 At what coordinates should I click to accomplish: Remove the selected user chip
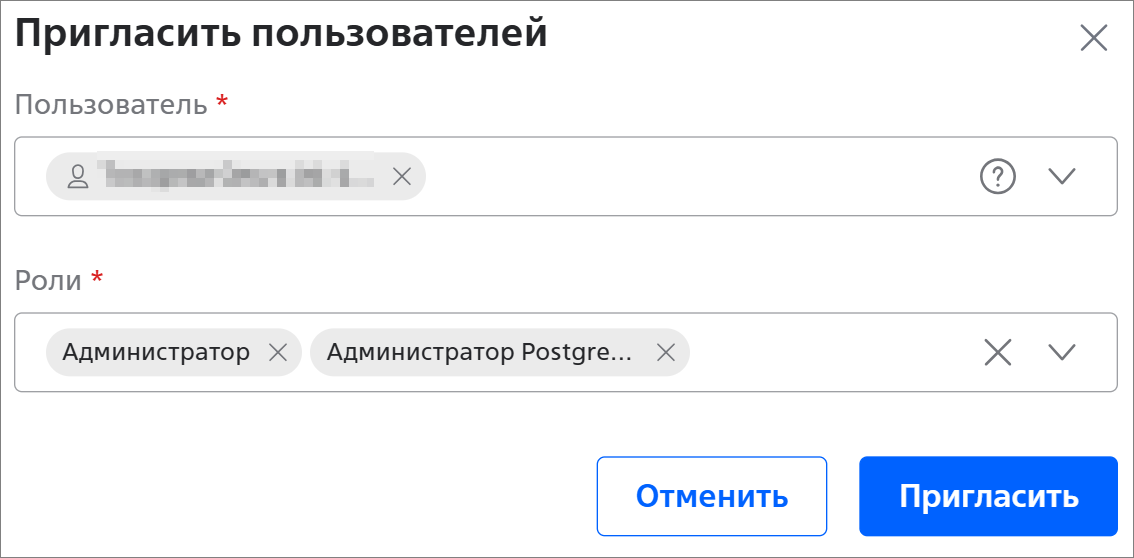coord(401,177)
